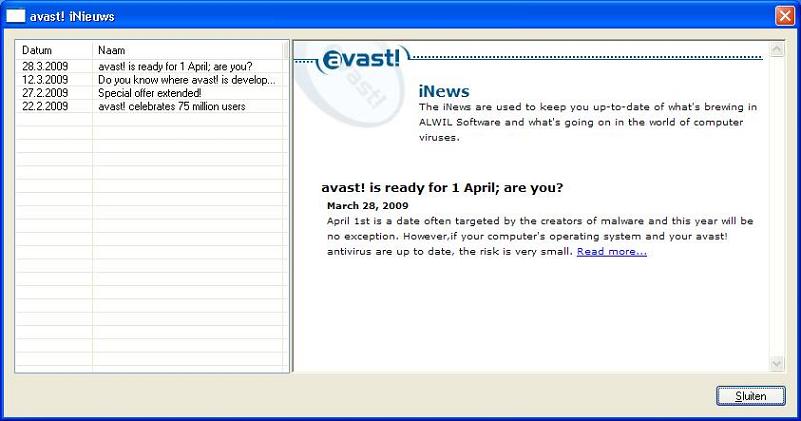Click the 22.2.2009 date cell
Image resolution: width=801 pixels, height=421 pixels.
45,106
